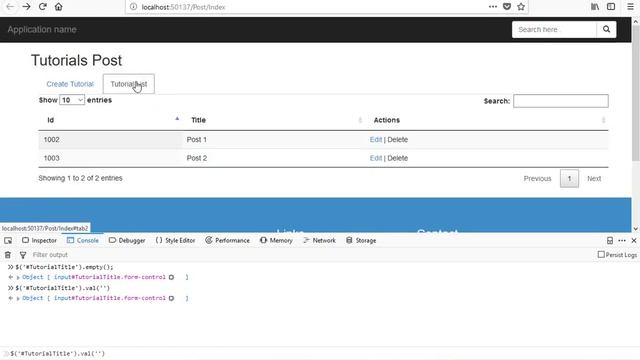The width and height of the screenshot is (640, 360).
Task: Bookmark this page with the star icon
Action: tap(521, 7)
